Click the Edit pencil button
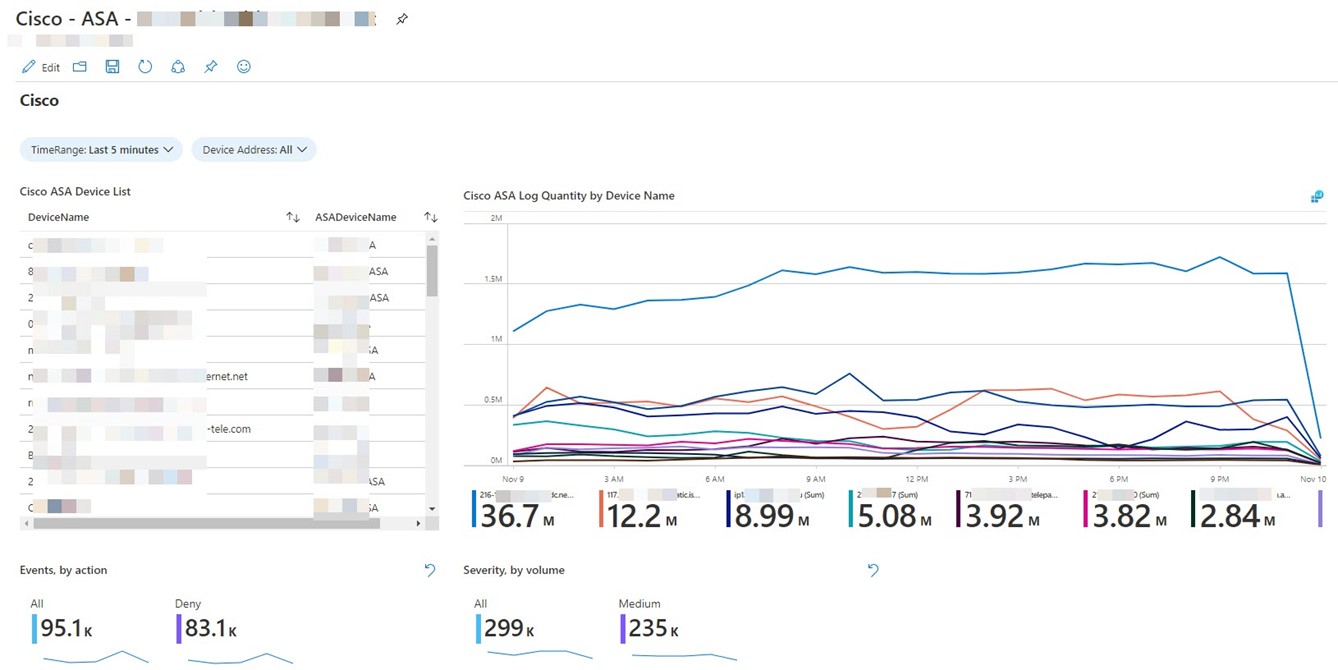Image resolution: width=1338 pixels, height=670 pixels. [x=41, y=67]
